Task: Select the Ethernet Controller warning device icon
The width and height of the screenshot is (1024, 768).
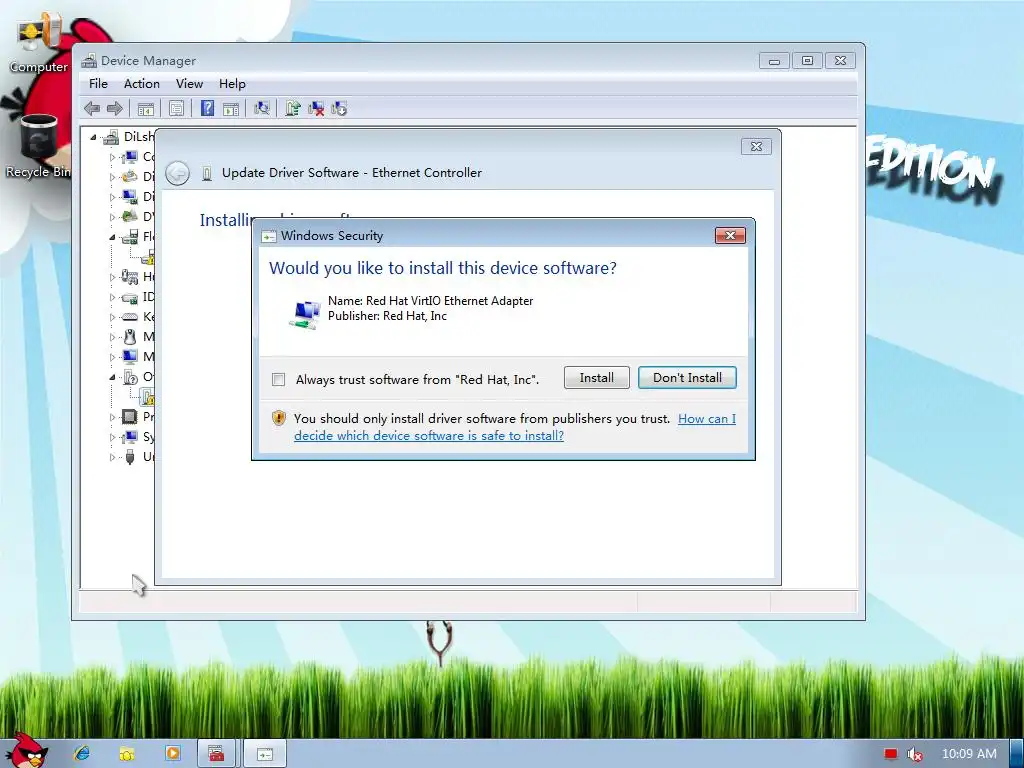Action: pos(148,396)
